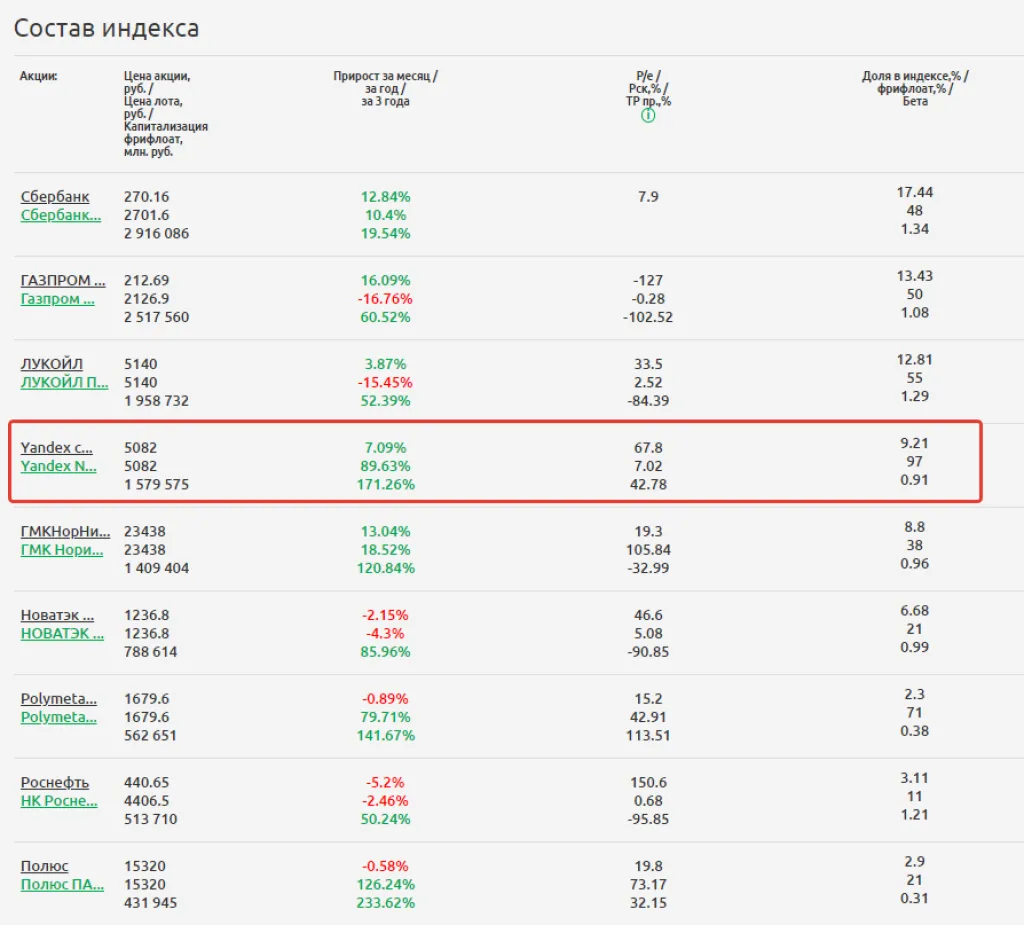Screen dimensions: 1024x925
Task: Open the green НОВАТЭК company link
Action: 62,633
